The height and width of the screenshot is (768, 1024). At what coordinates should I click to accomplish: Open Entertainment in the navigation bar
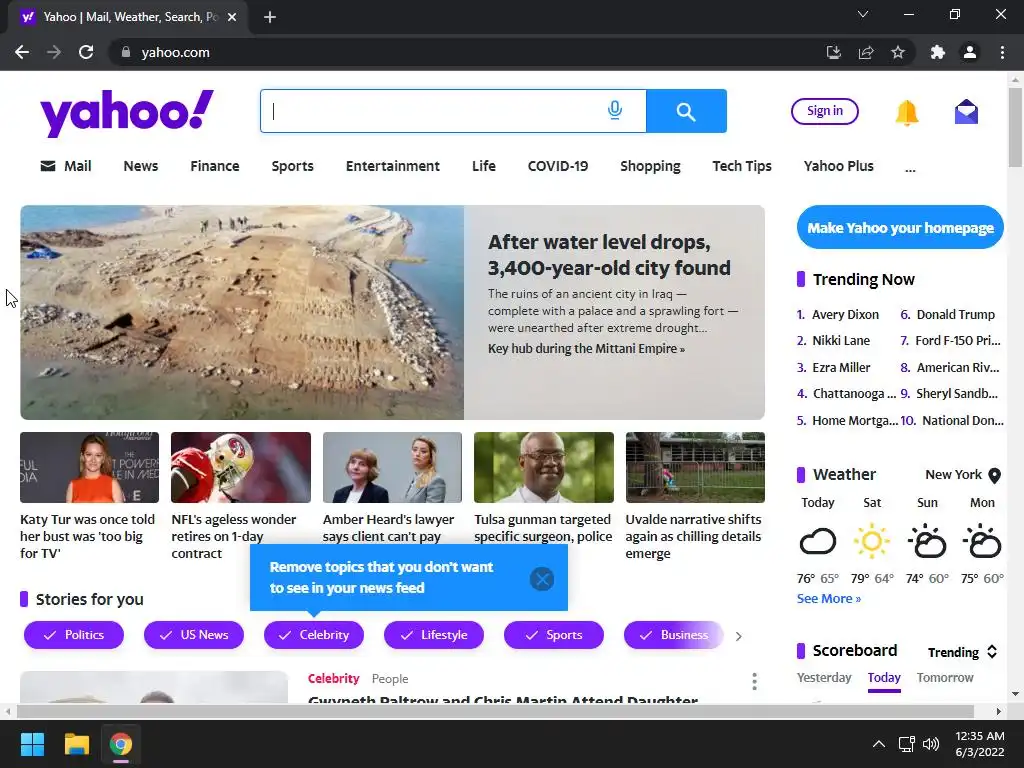pyautogui.click(x=392, y=166)
